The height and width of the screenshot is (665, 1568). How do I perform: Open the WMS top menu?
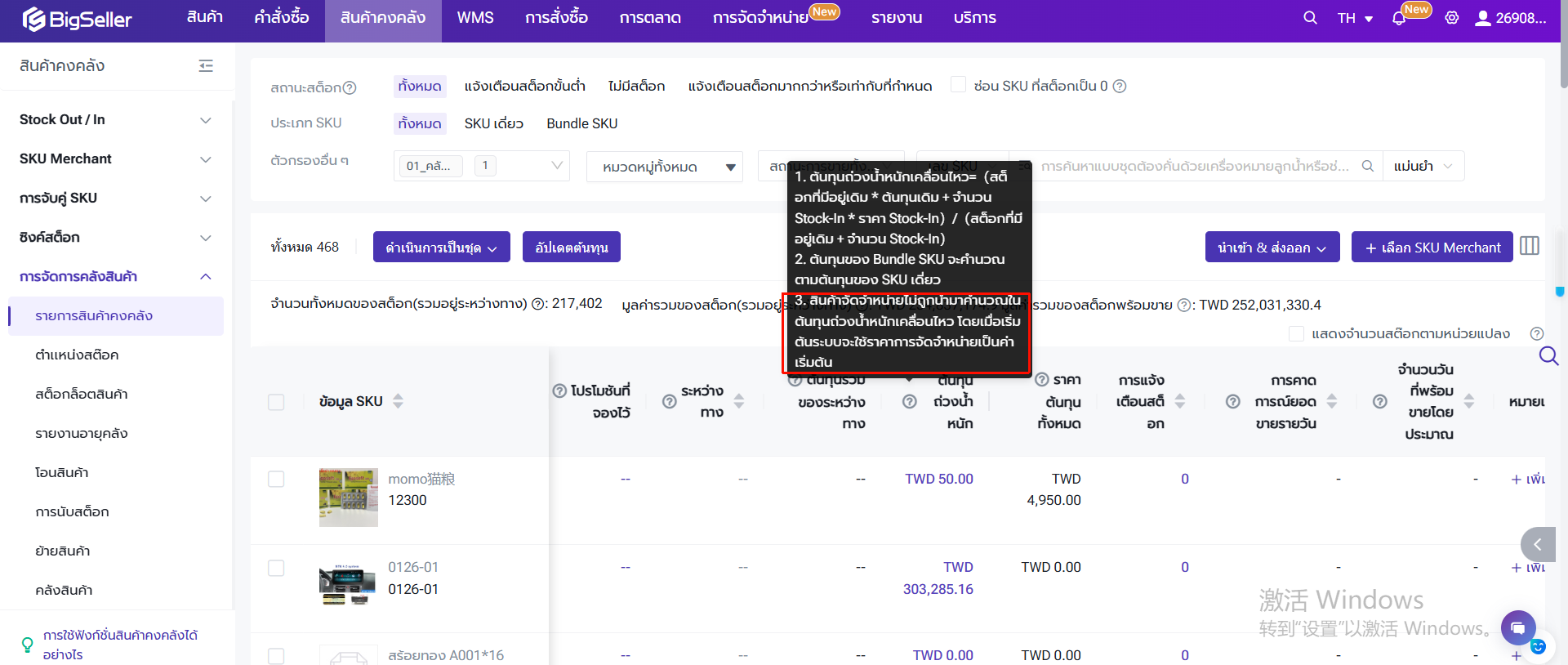coord(475,18)
